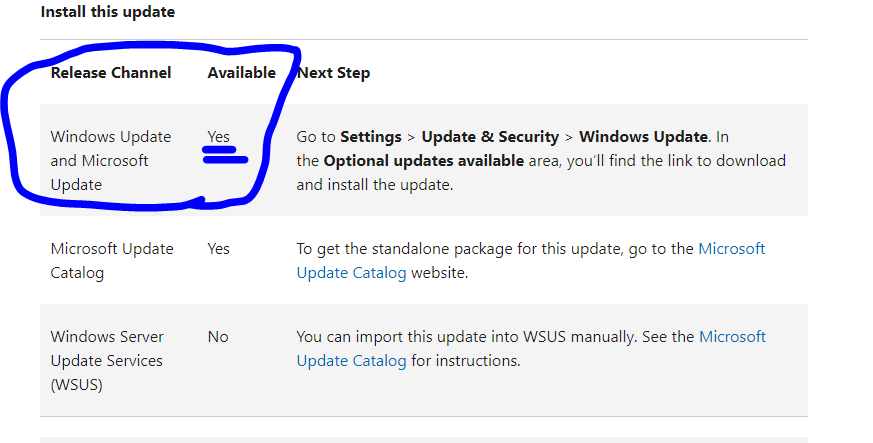The image size is (873, 443).
Task: Click the bold "Update & Security" text
Action: [490, 137]
